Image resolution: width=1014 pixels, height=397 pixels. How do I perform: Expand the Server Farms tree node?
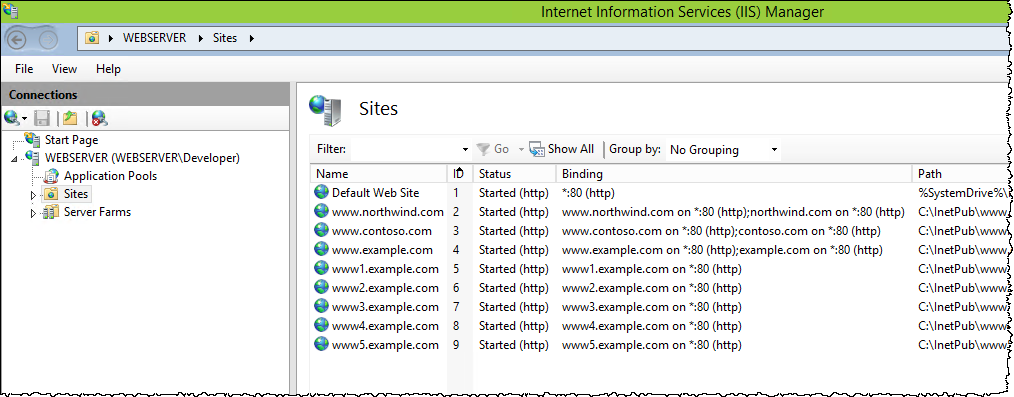(34, 212)
